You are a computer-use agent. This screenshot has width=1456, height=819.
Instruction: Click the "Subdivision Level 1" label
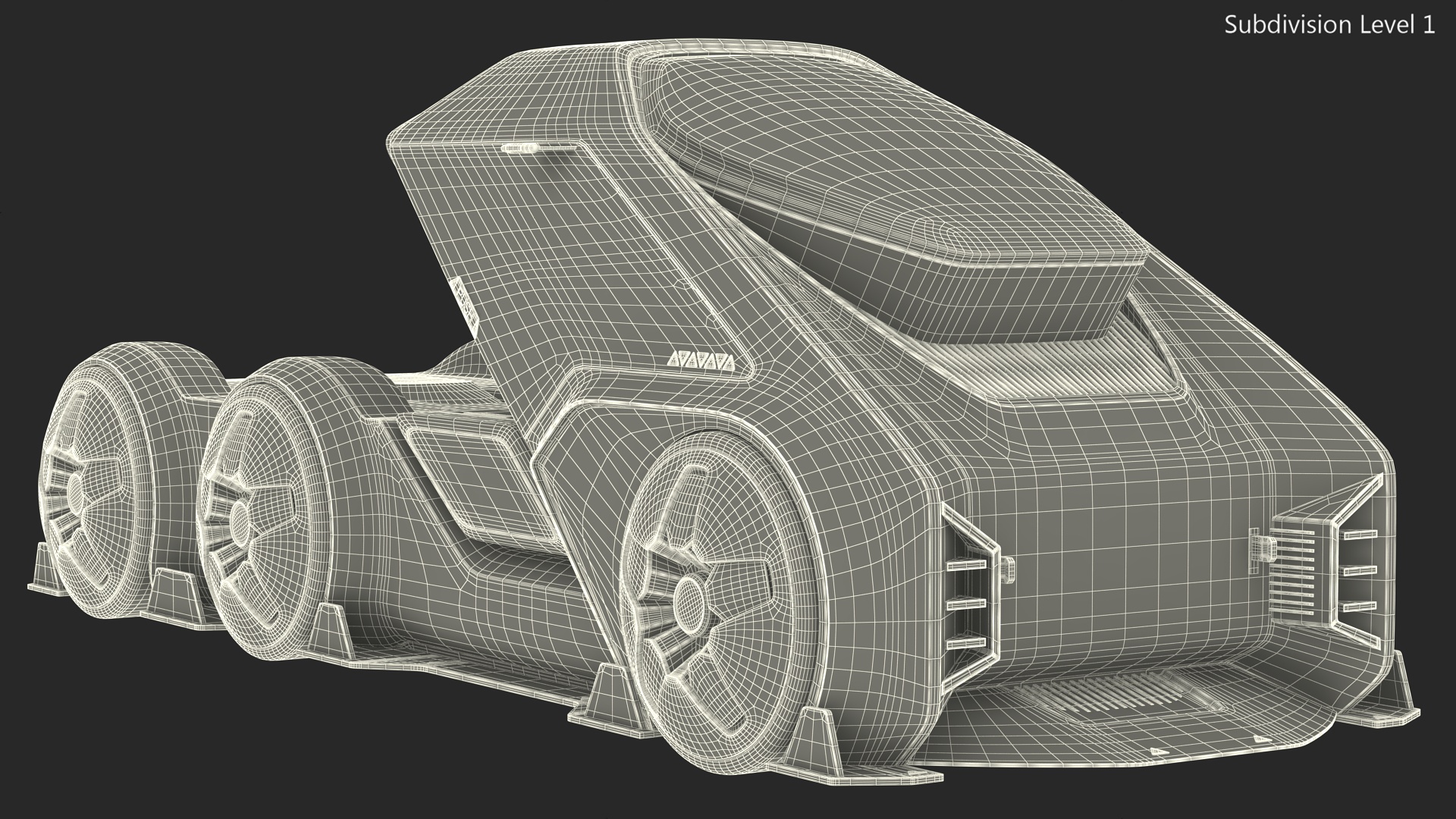(x=1330, y=25)
